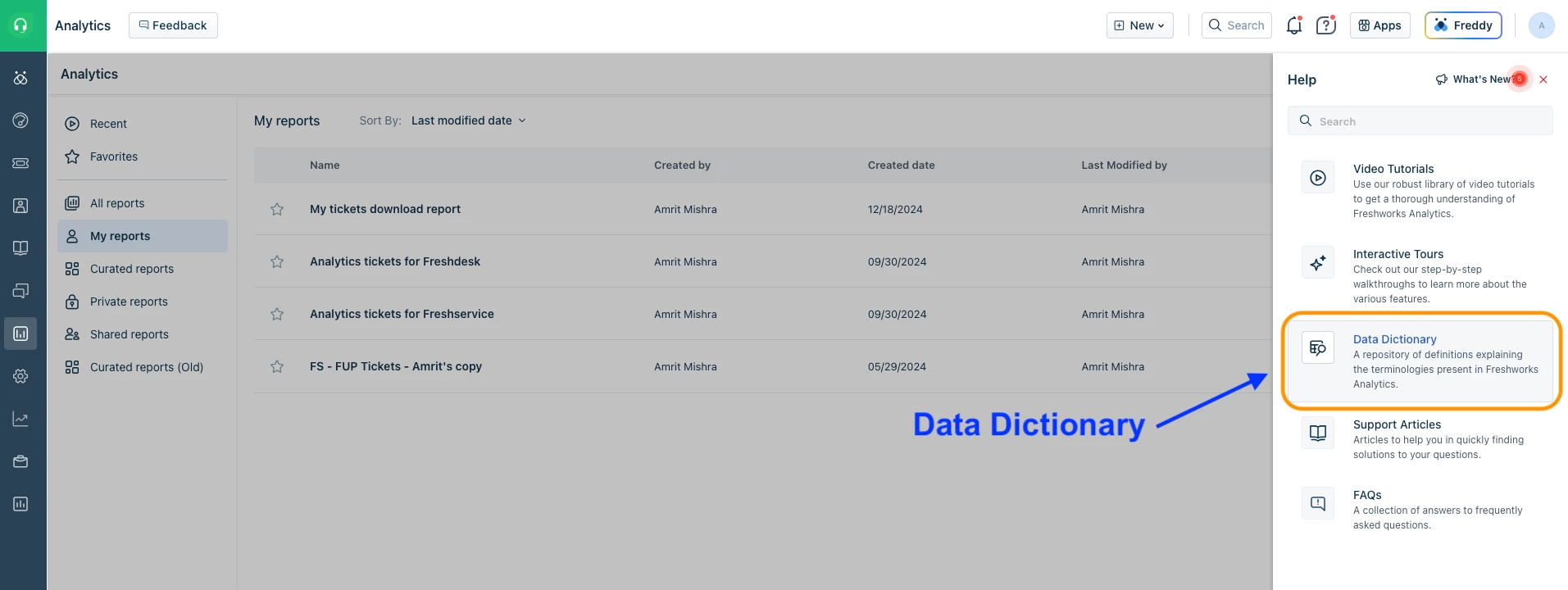Open Curated reports (Old) section
The height and width of the screenshot is (590, 1568).
pos(143,367)
